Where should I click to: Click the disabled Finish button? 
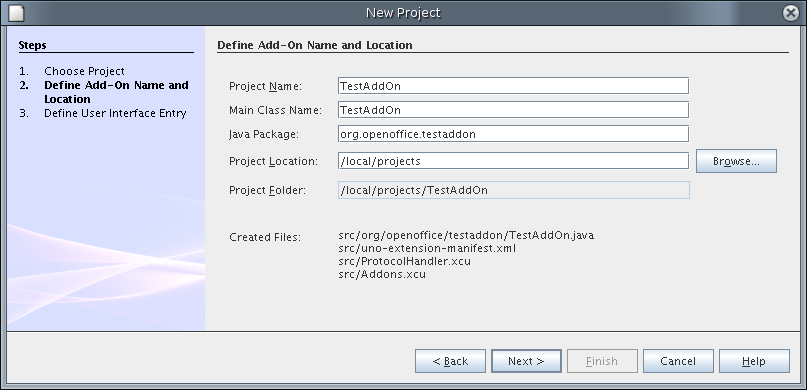(602, 361)
